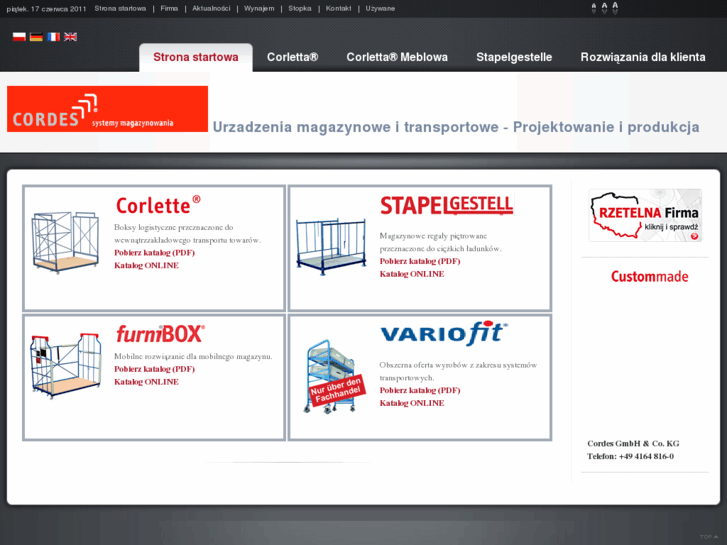Viewport: 727px width, 545px height.
Task: Open the furniBOX Katalog ONLINE link
Action: [147, 382]
